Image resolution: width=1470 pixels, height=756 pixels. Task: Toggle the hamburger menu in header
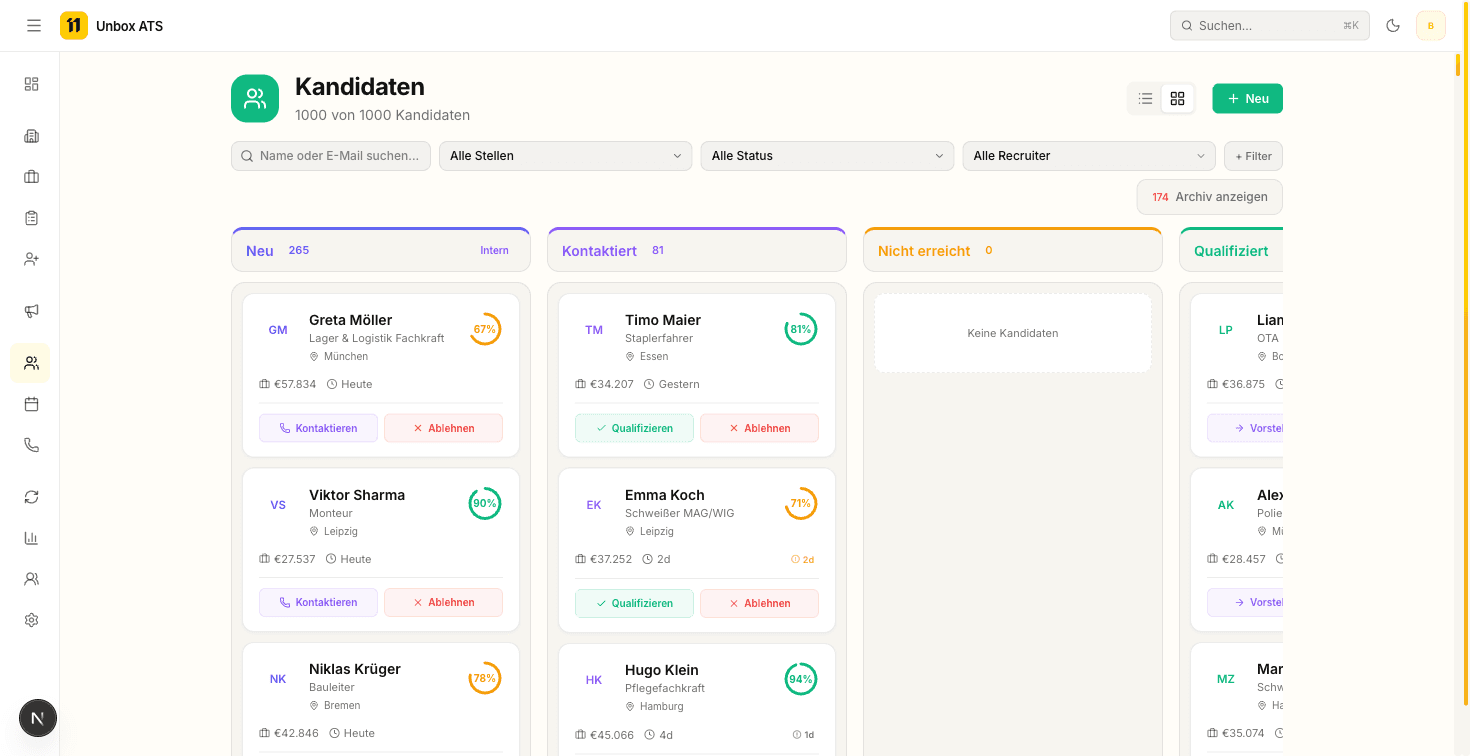coord(34,26)
